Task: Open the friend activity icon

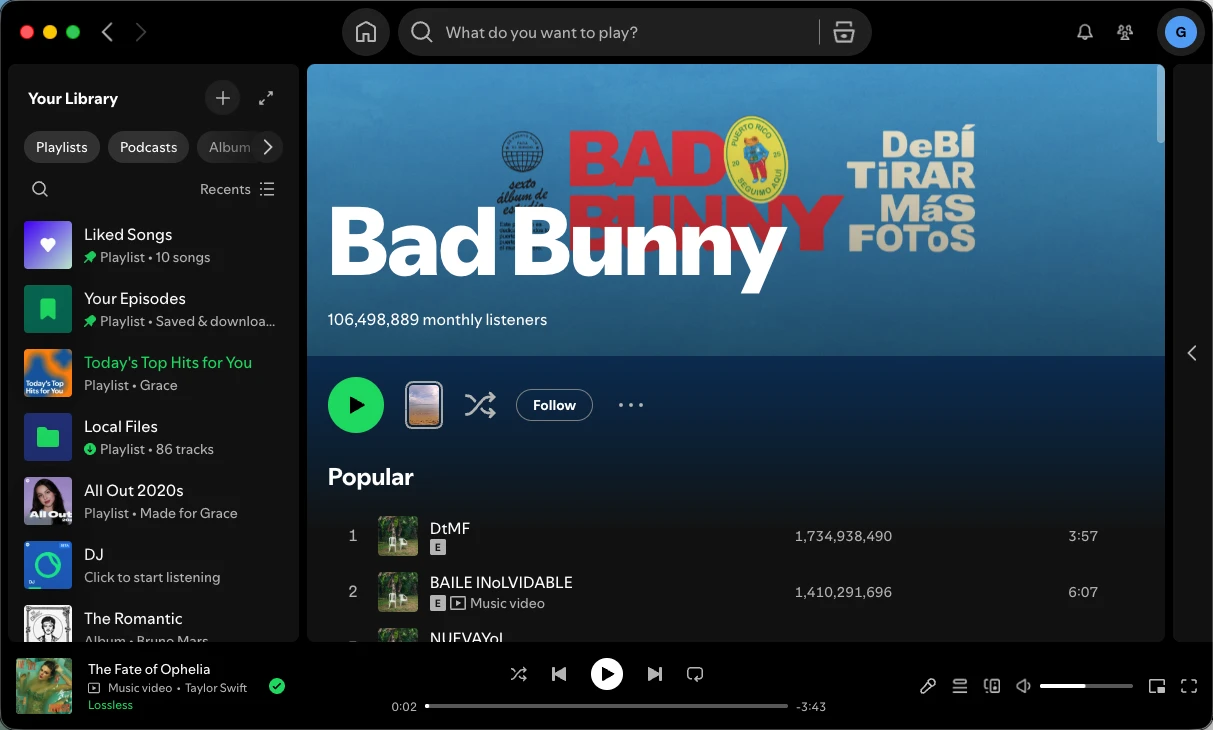Action: click(x=1124, y=31)
